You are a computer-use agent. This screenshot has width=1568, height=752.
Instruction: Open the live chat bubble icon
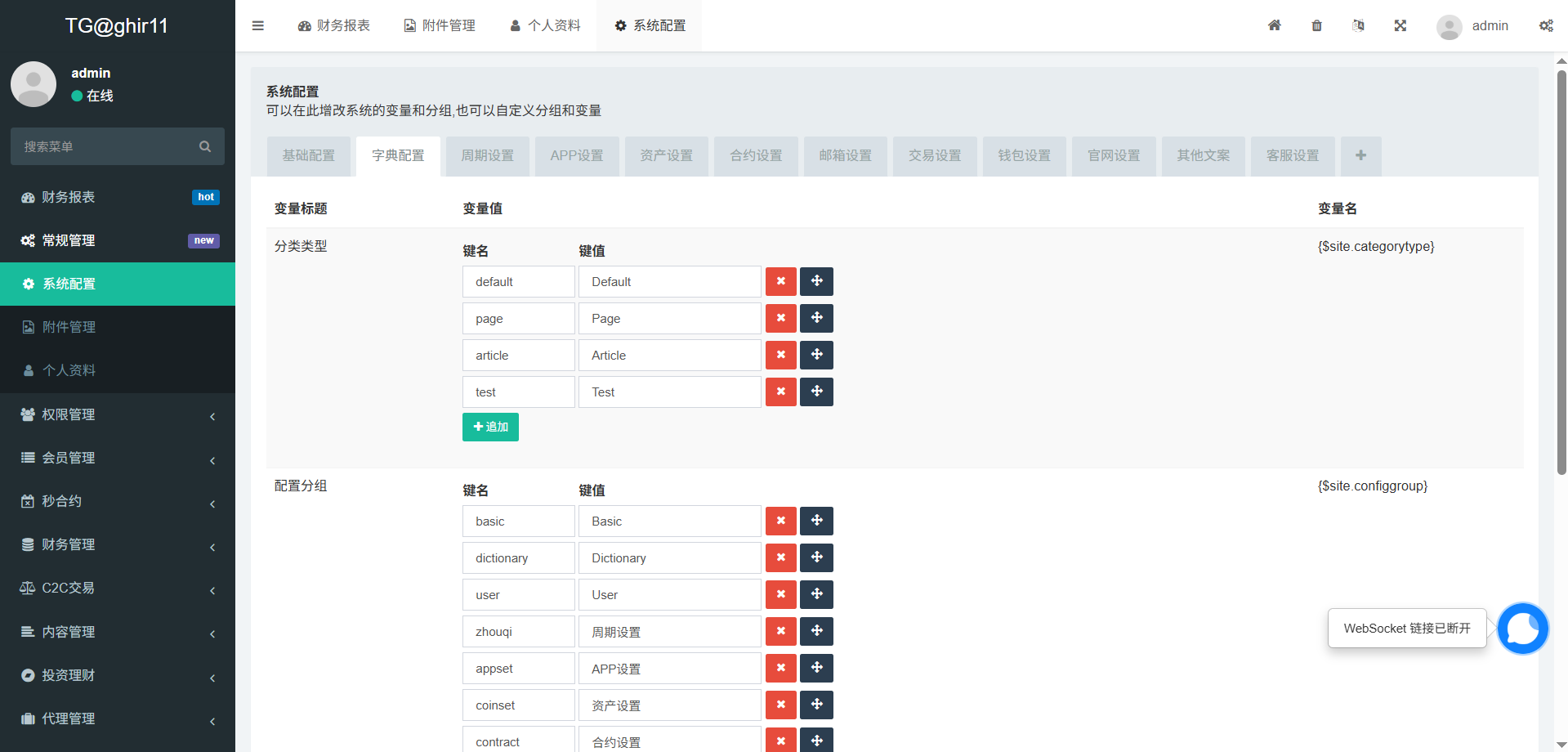click(1522, 628)
